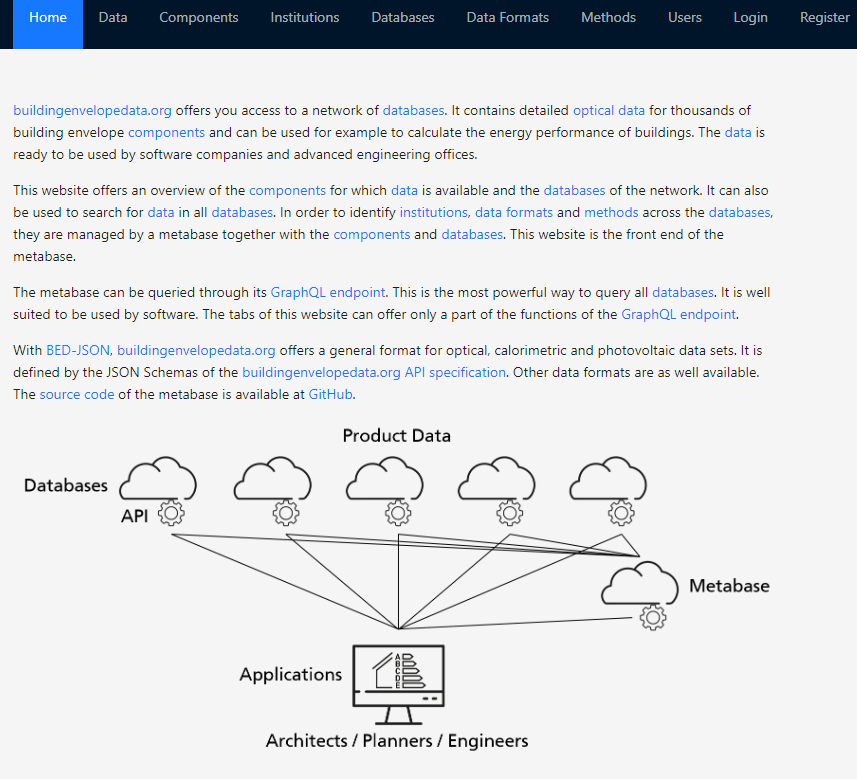
Task: Click the optical data hyperlink
Action: pos(609,110)
